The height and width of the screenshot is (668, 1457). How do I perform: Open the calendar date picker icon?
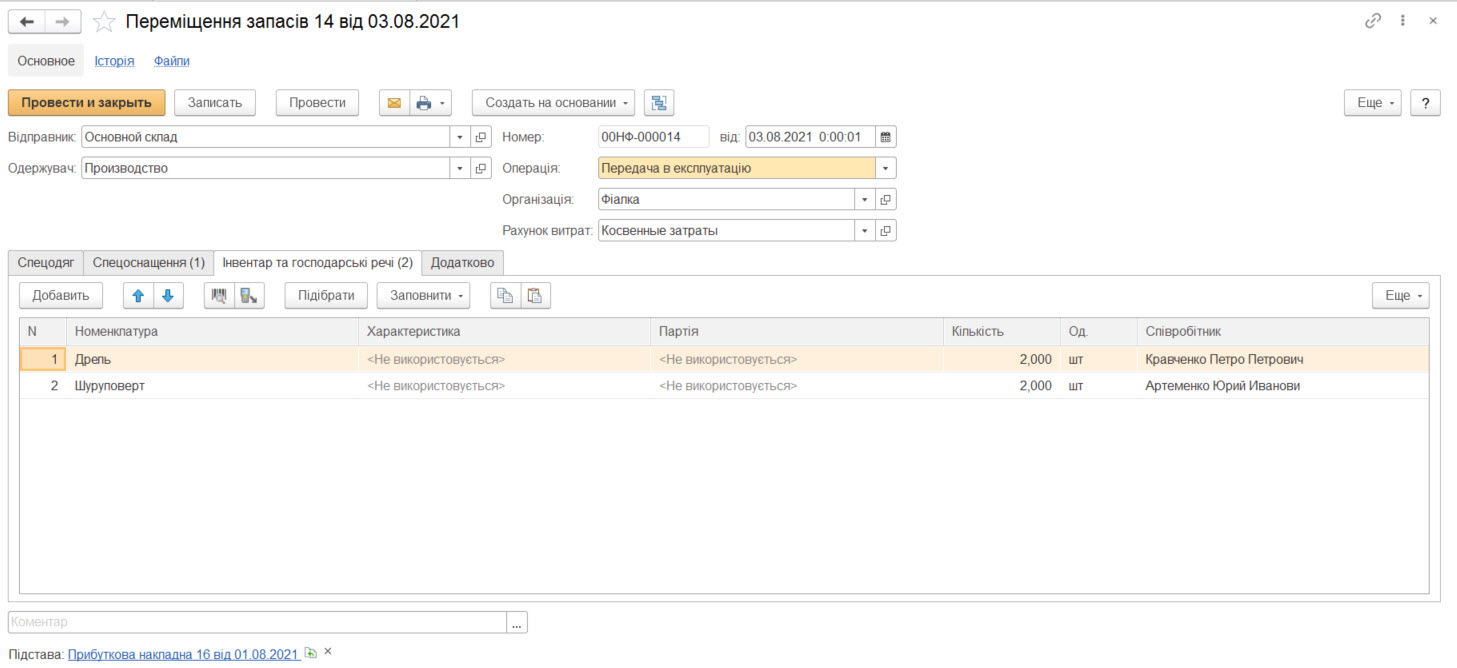click(x=886, y=137)
